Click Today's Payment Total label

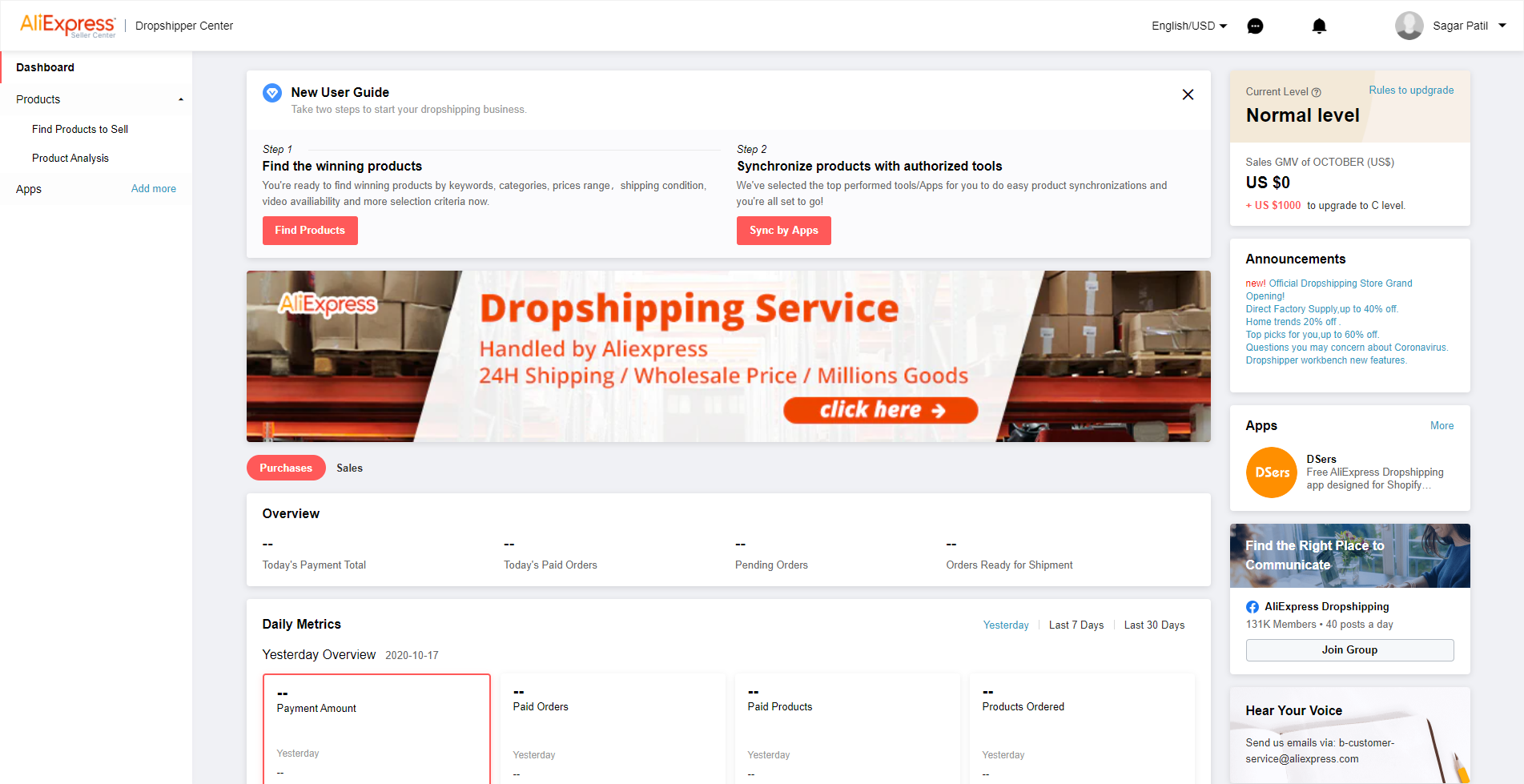pos(314,565)
